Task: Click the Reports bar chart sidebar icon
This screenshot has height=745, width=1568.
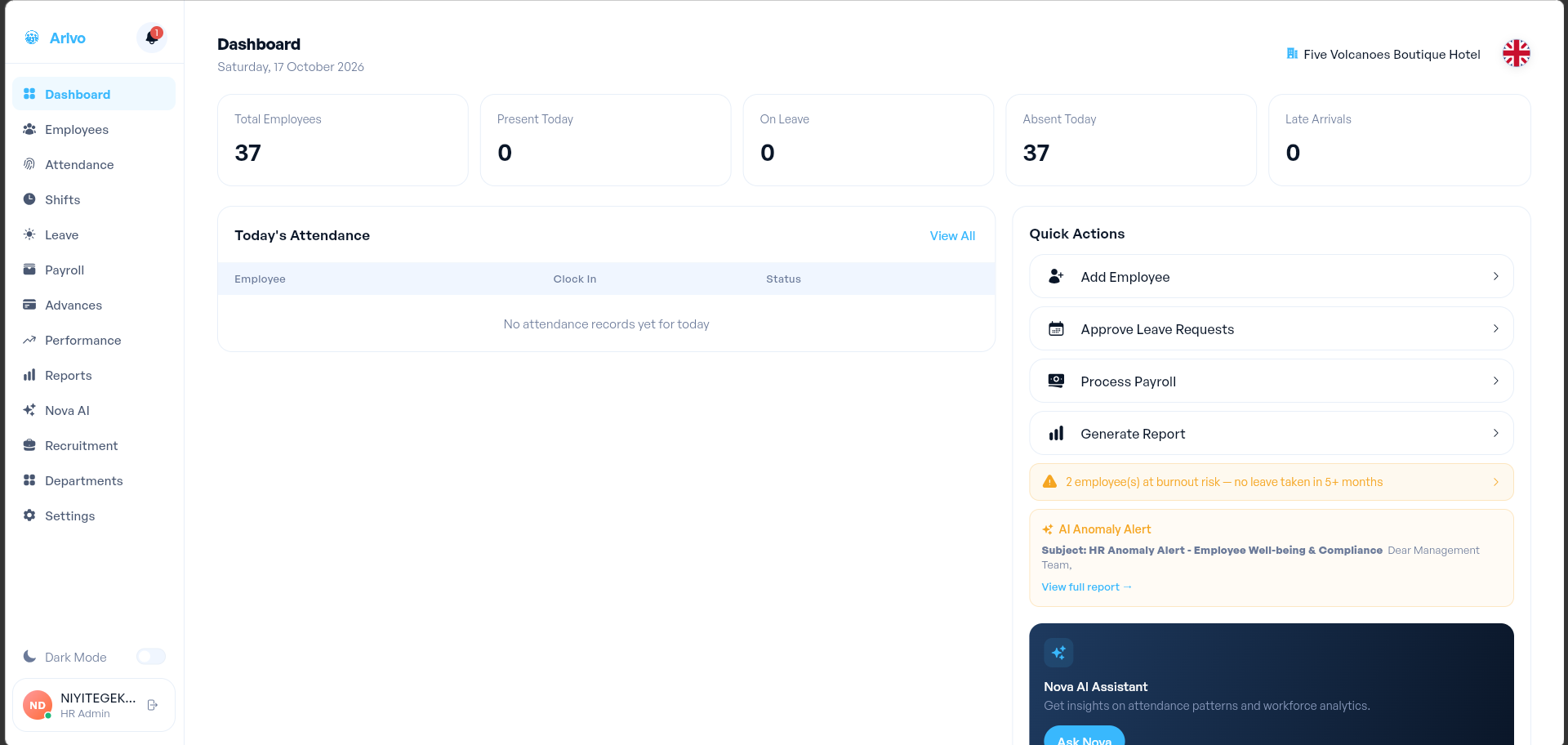Action: click(x=29, y=375)
